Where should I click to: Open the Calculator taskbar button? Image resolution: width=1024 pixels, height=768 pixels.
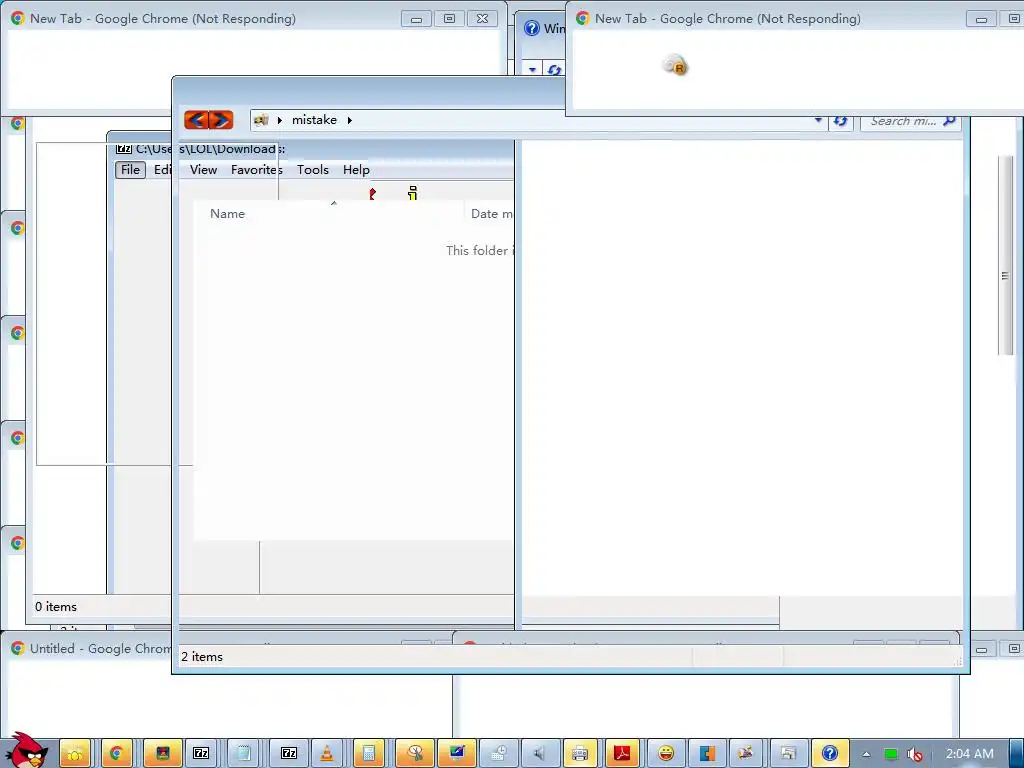[x=368, y=754]
